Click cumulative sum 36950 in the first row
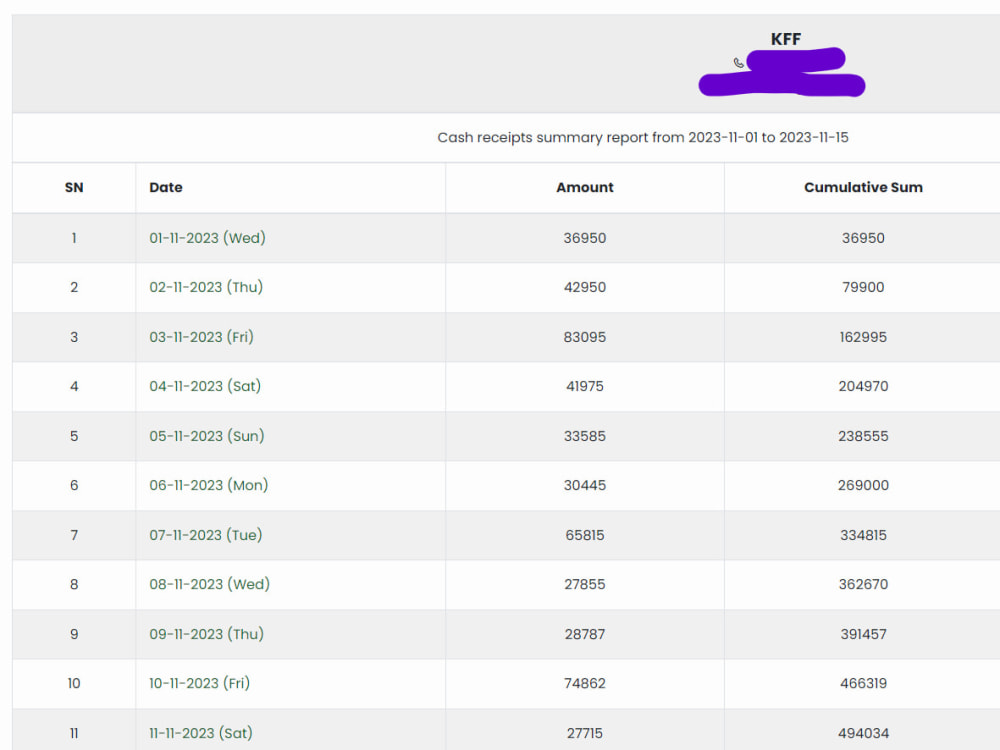 tap(864, 238)
